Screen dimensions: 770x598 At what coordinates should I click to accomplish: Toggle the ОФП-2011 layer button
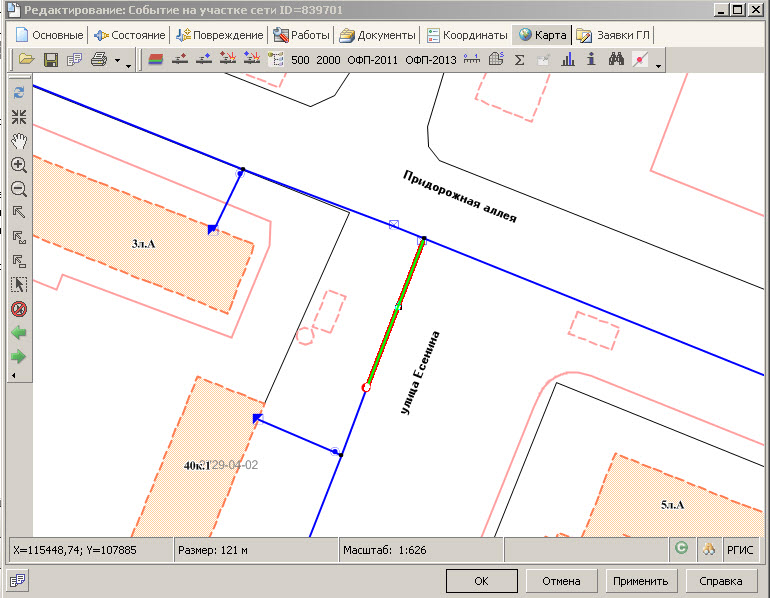pos(372,60)
